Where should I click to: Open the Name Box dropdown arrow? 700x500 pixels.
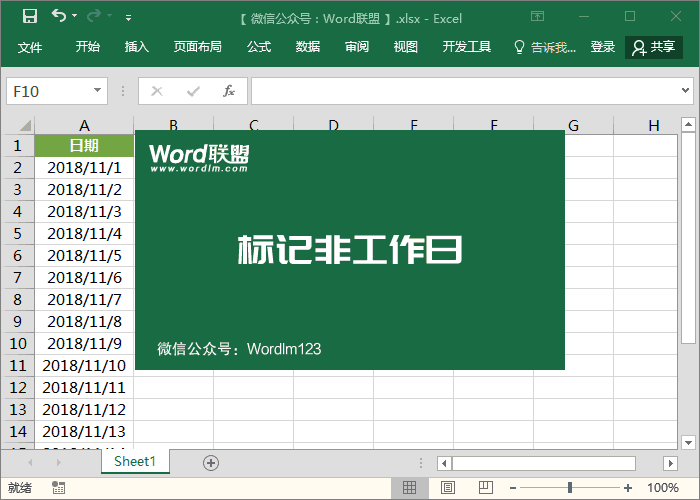tap(97, 91)
